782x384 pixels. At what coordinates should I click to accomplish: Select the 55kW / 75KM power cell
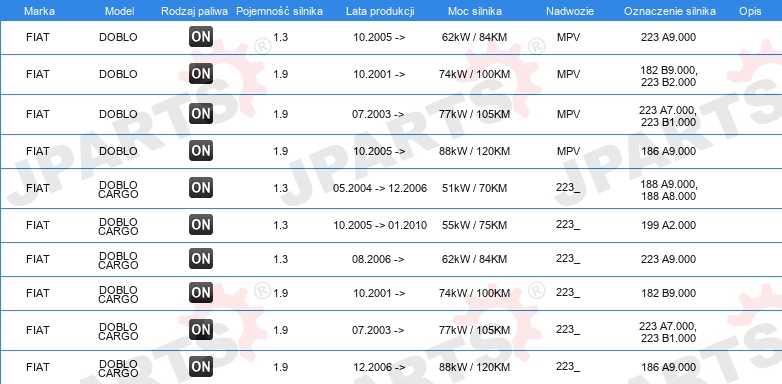pyautogui.click(x=474, y=225)
